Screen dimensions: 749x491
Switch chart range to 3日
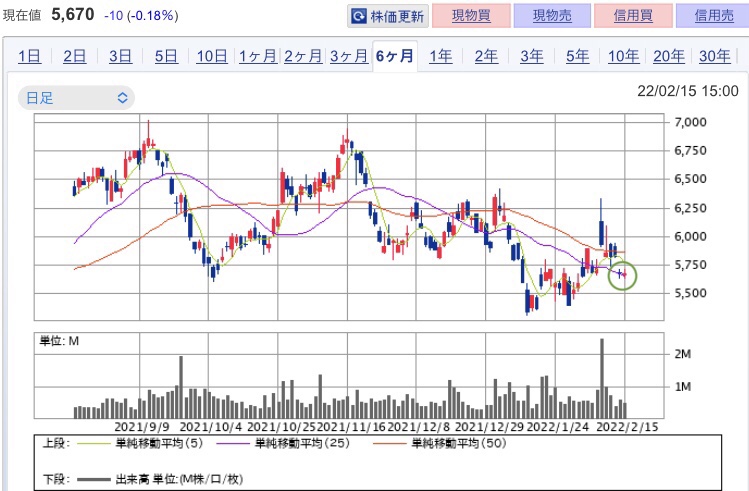tap(120, 56)
